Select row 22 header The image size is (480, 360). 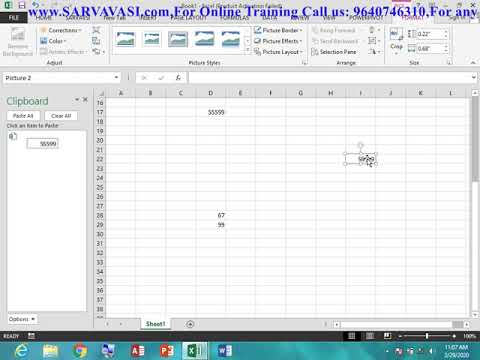[x=100, y=159]
